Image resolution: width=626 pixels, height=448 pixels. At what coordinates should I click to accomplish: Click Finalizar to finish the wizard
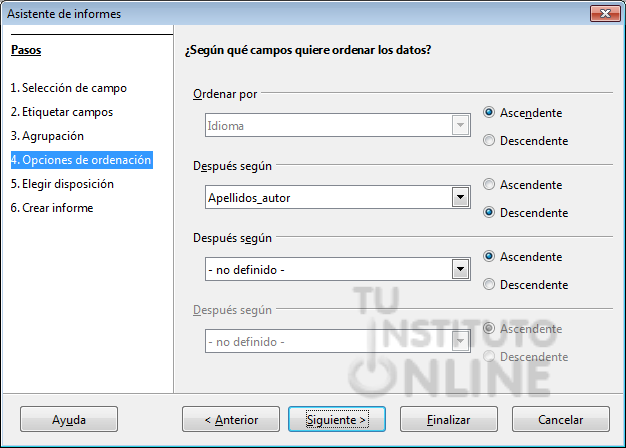coord(449,419)
